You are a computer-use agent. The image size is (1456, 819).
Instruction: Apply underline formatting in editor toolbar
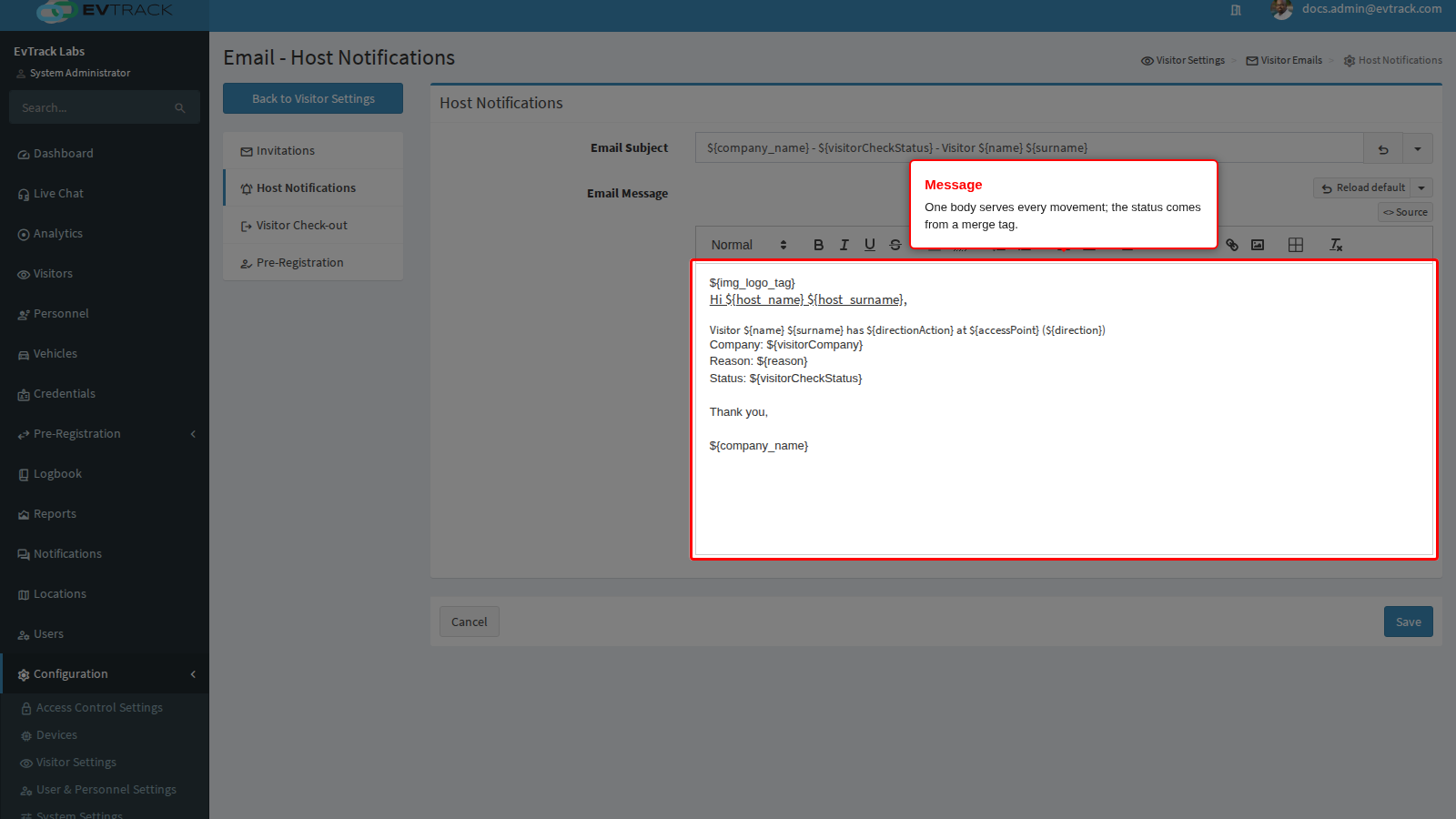(x=870, y=245)
